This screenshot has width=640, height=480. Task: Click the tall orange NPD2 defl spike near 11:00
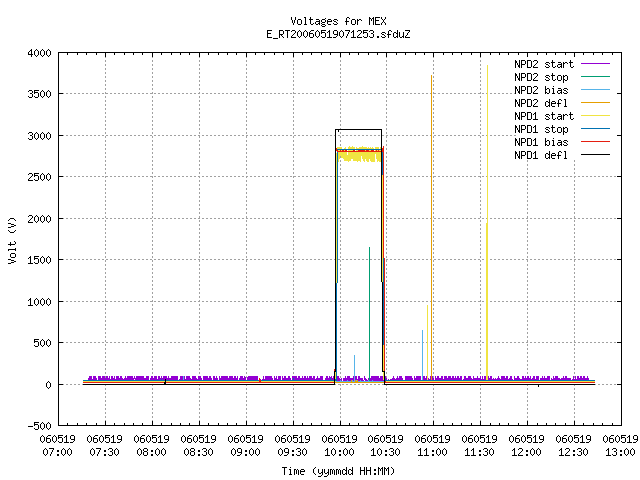pyautogui.click(x=431, y=227)
